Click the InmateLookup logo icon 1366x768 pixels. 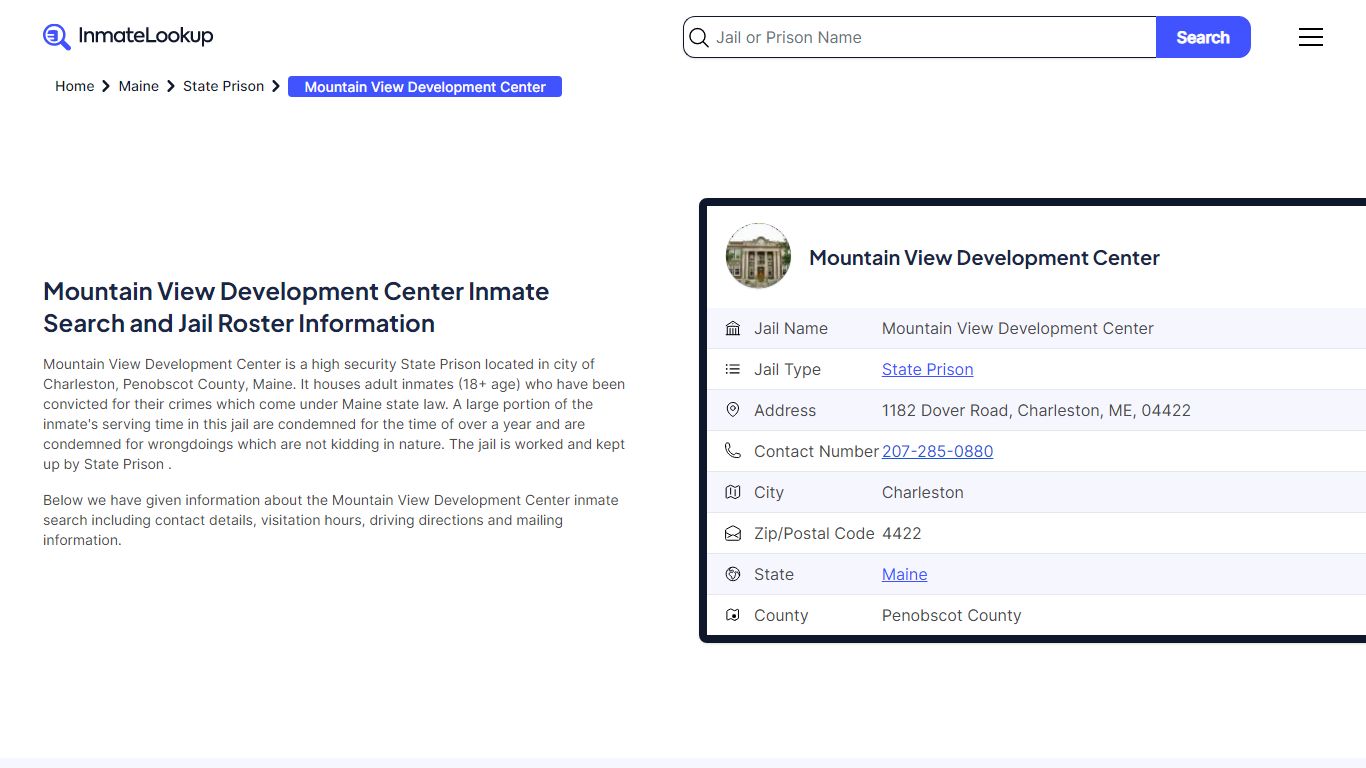[x=57, y=37]
